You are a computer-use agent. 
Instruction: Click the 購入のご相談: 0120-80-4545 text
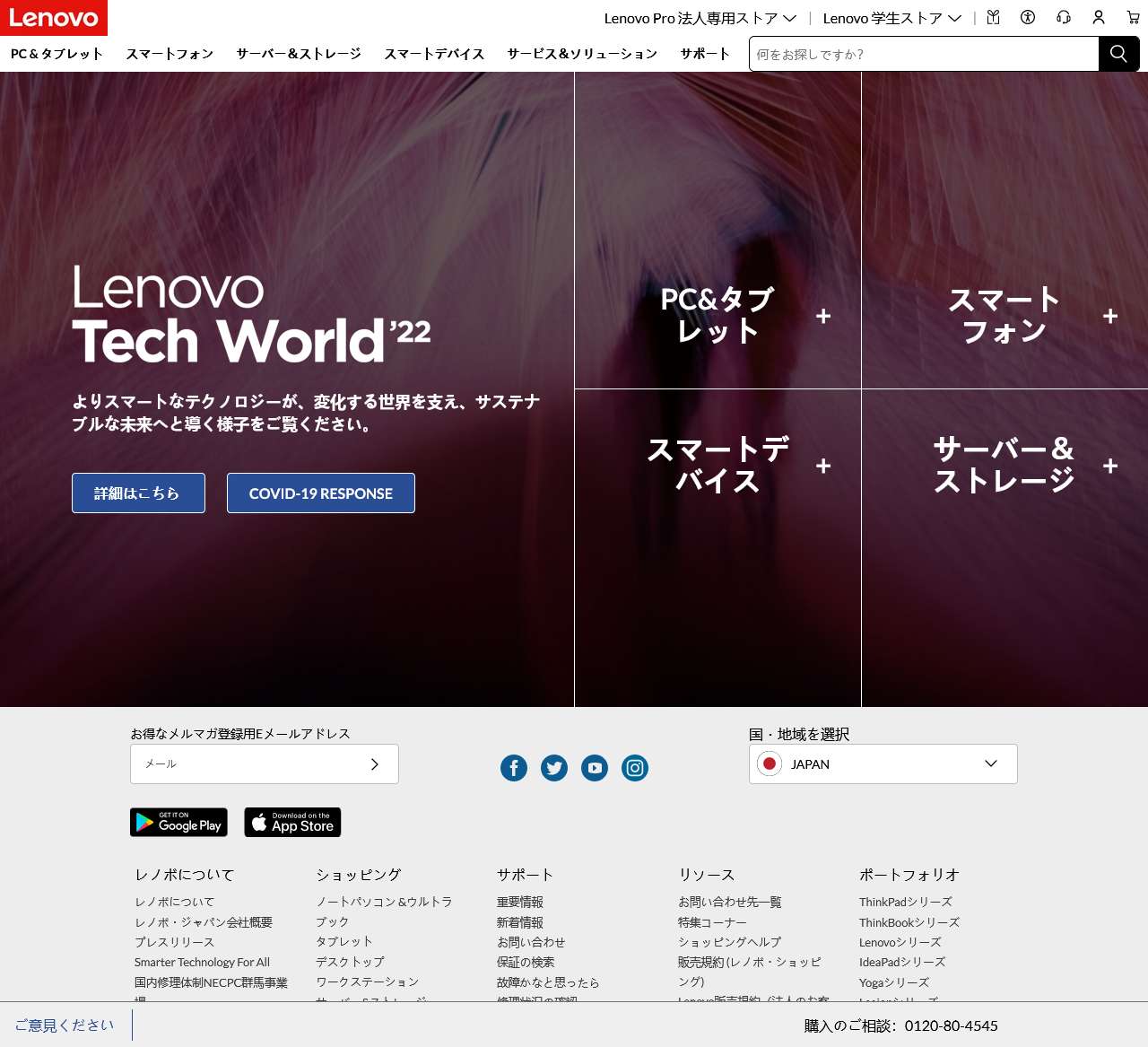[901, 1025]
